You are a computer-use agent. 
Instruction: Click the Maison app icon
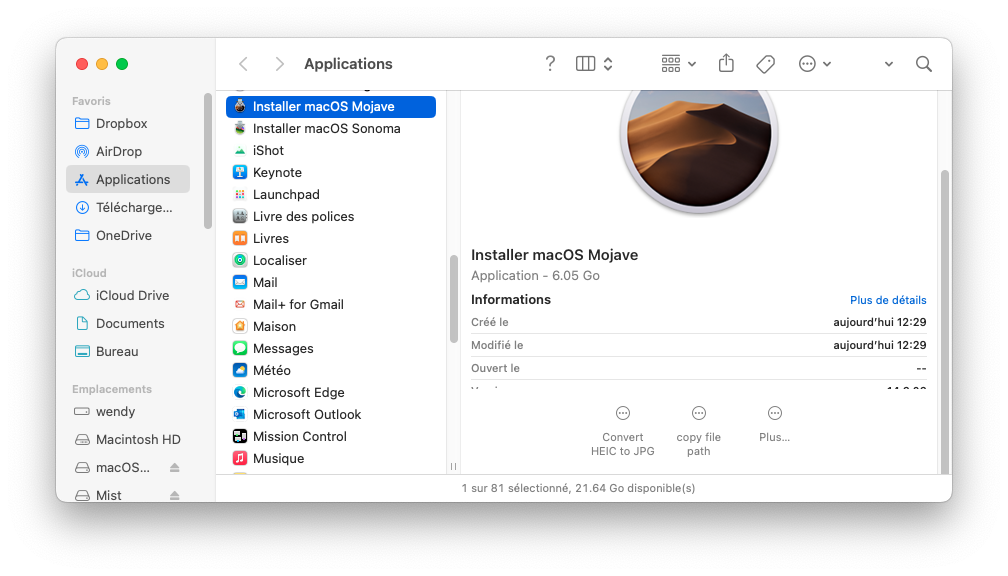(240, 326)
